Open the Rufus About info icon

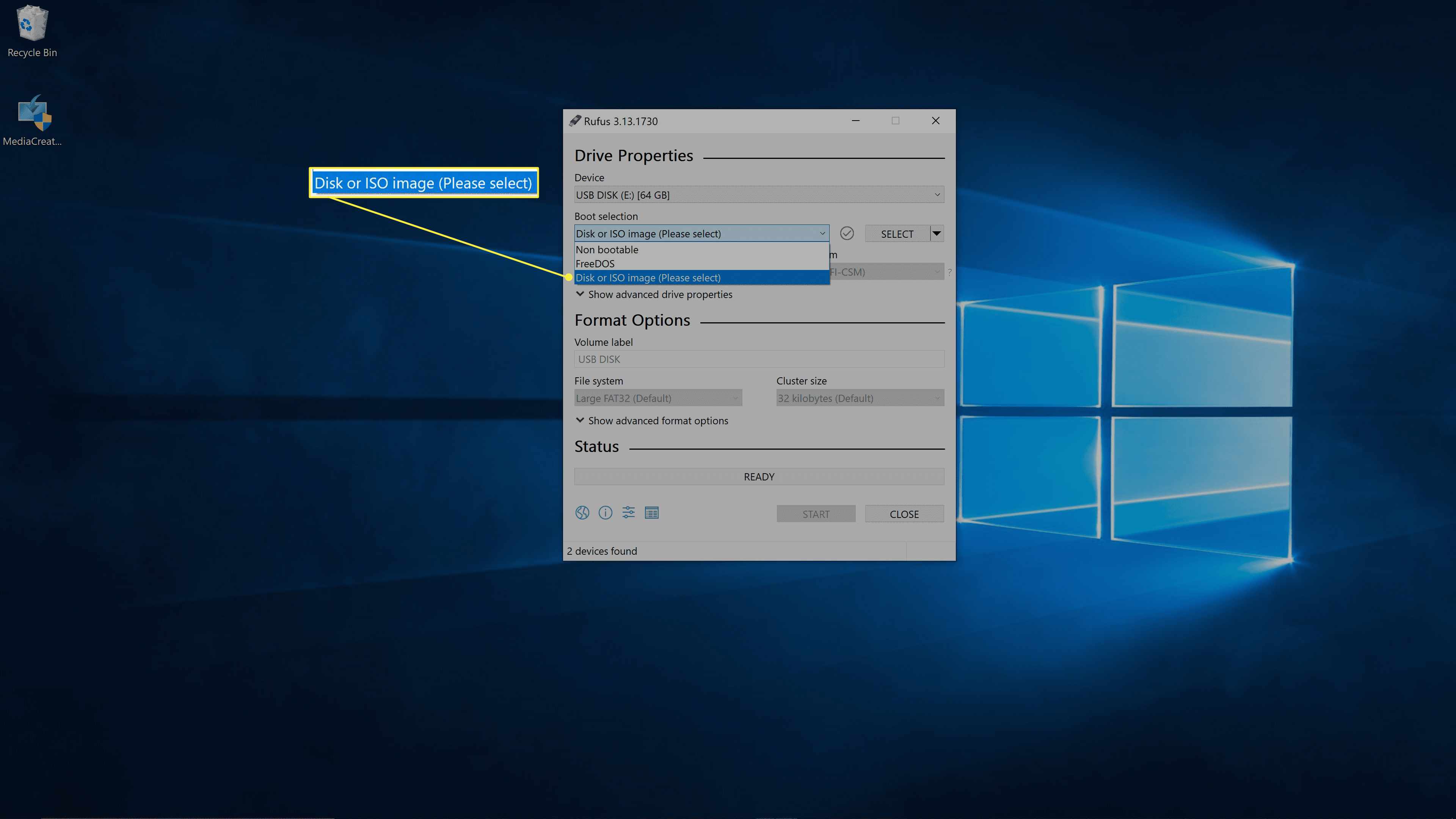(x=606, y=513)
